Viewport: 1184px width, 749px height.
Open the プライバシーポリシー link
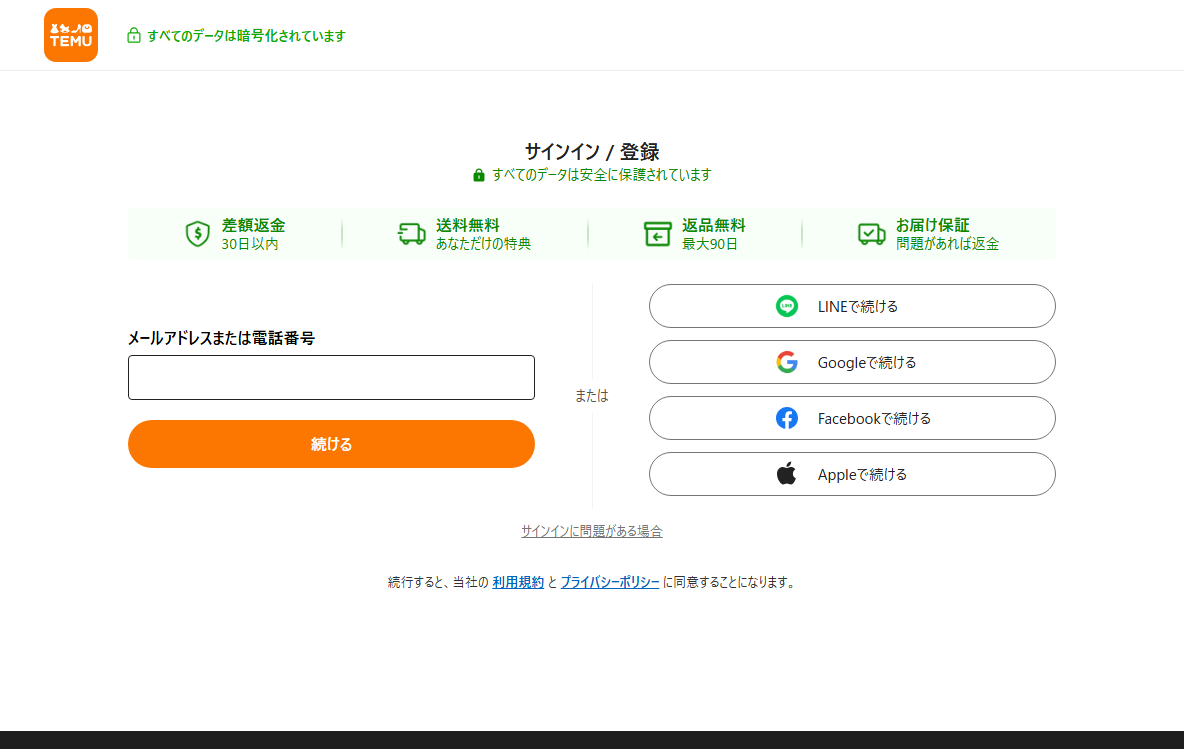tap(609, 582)
